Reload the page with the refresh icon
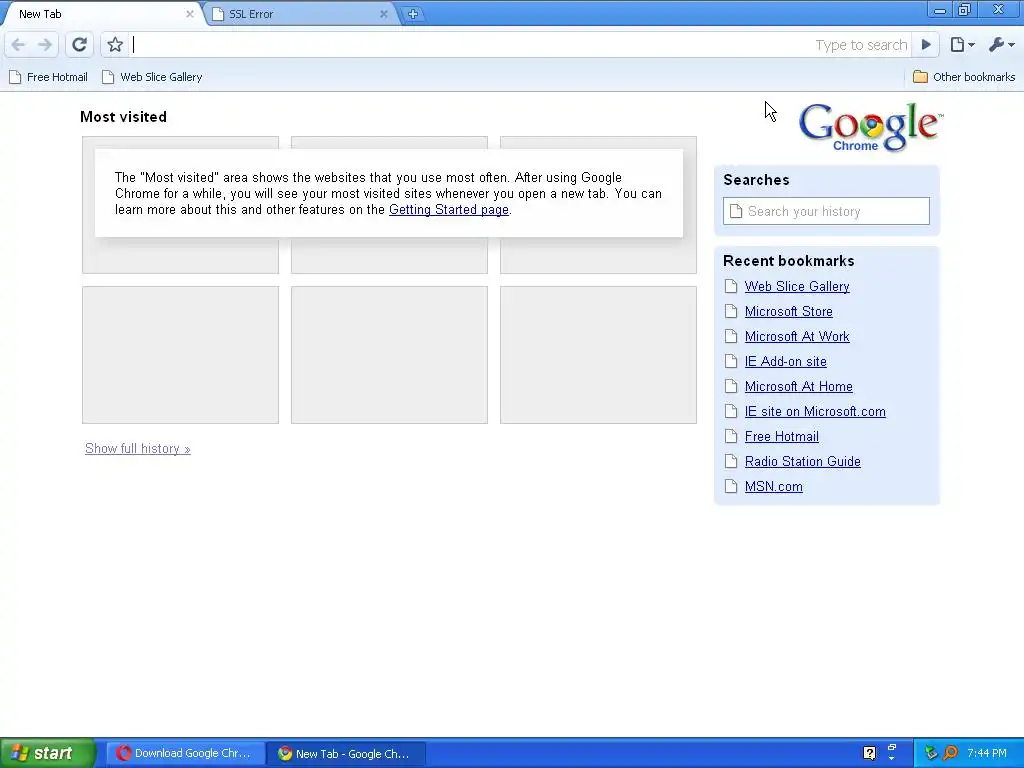 coord(79,44)
